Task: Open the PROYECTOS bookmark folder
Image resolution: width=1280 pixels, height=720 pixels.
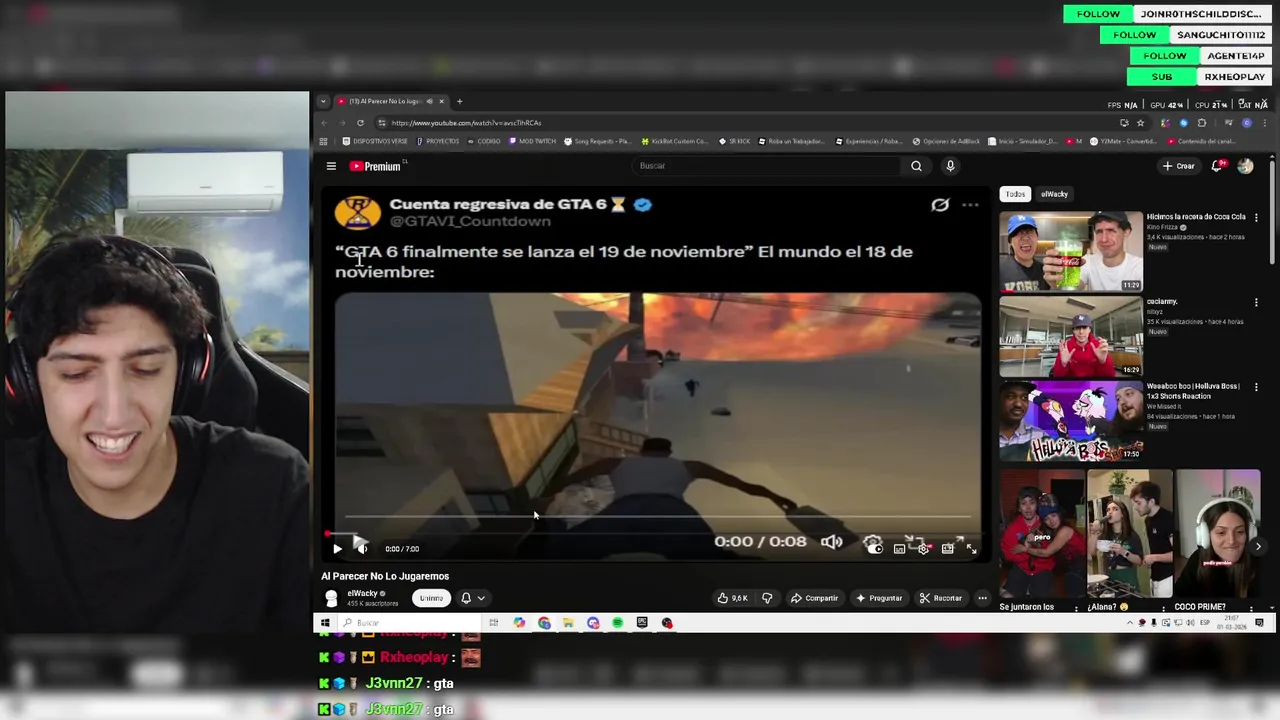Action: 438,141
